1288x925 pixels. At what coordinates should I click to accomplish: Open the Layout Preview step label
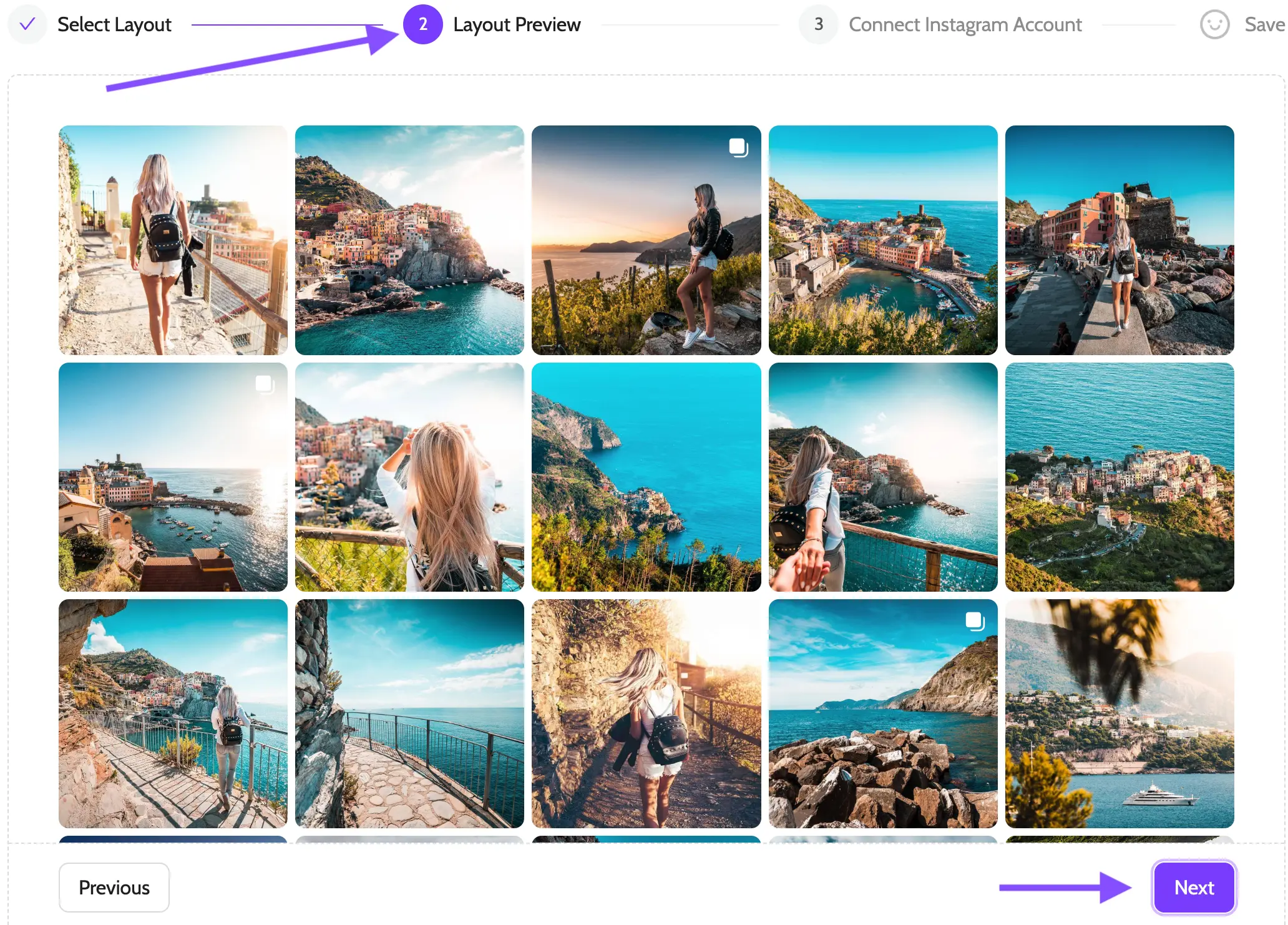click(x=517, y=25)
